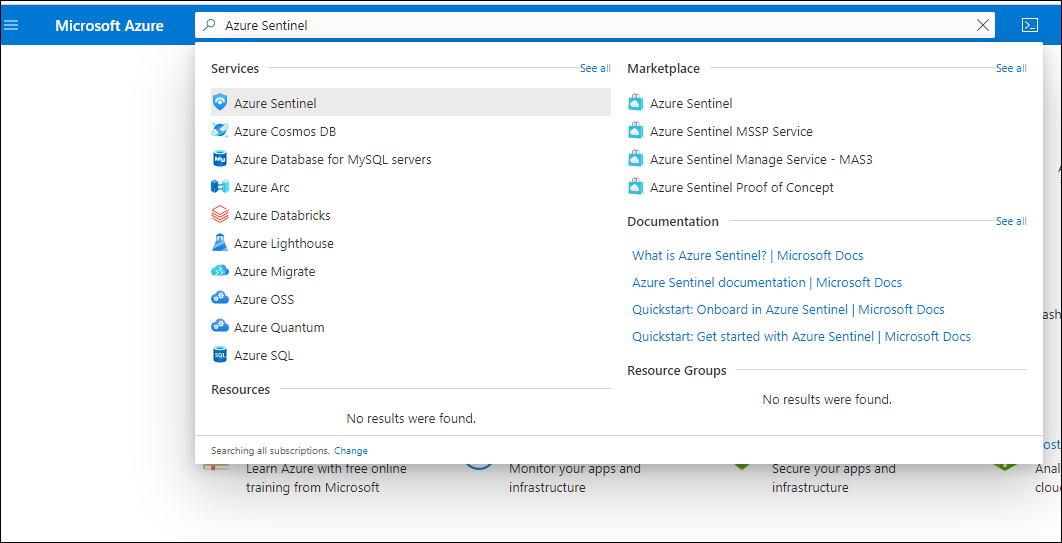The width and height of the screenshot is (1062, 543).
Task: Open Marketplace Azure Sentinel offer
Action: 691,104
